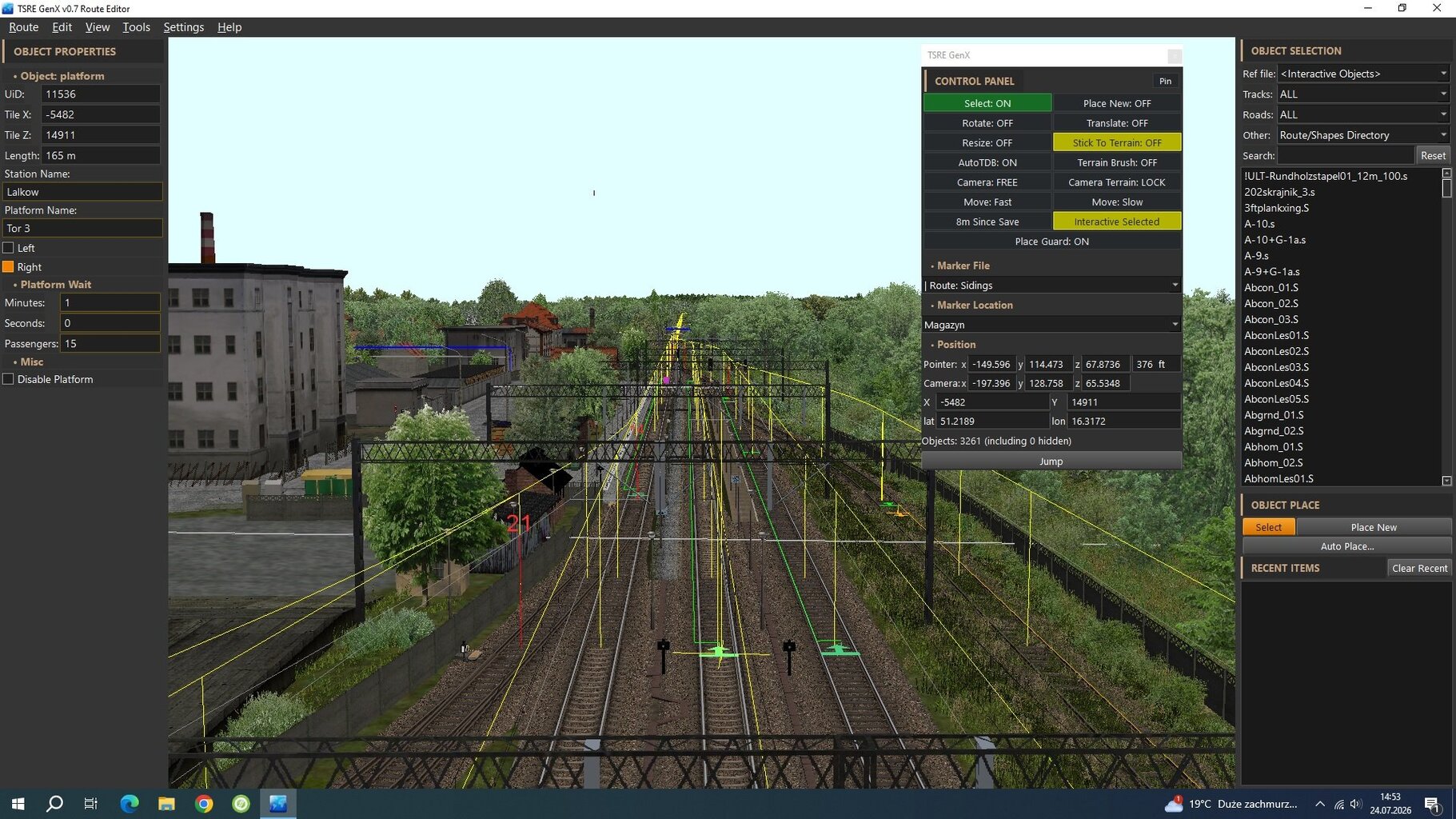Click the TSRE app icon in the taskbar
Image resolution: width=1456 pixels, height=819 pixels.
coord(278,804)
